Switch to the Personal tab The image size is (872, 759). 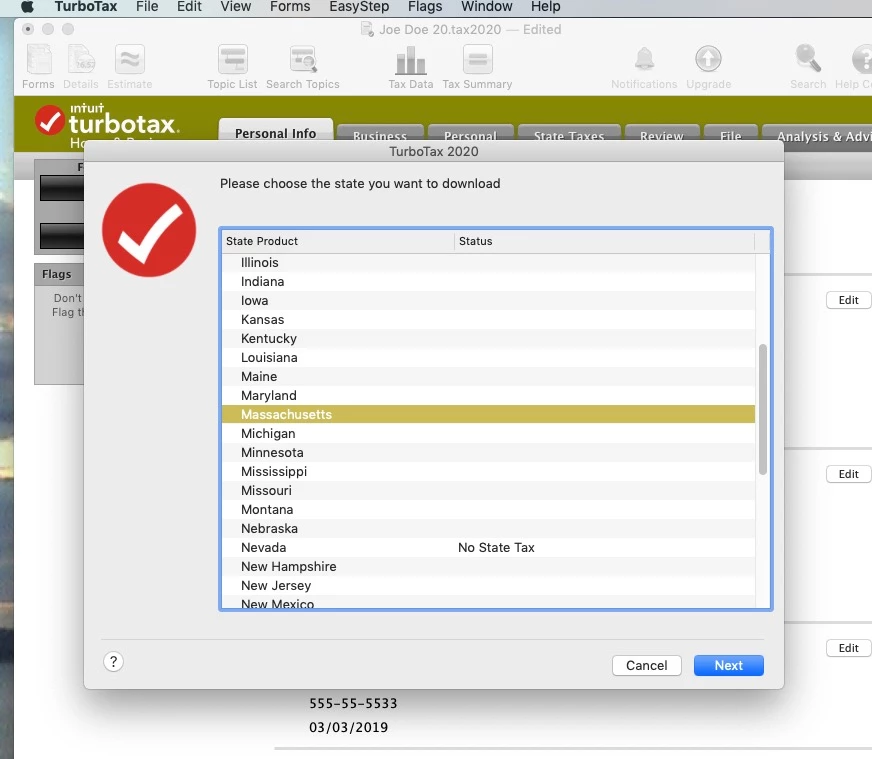tap(470, 134)
